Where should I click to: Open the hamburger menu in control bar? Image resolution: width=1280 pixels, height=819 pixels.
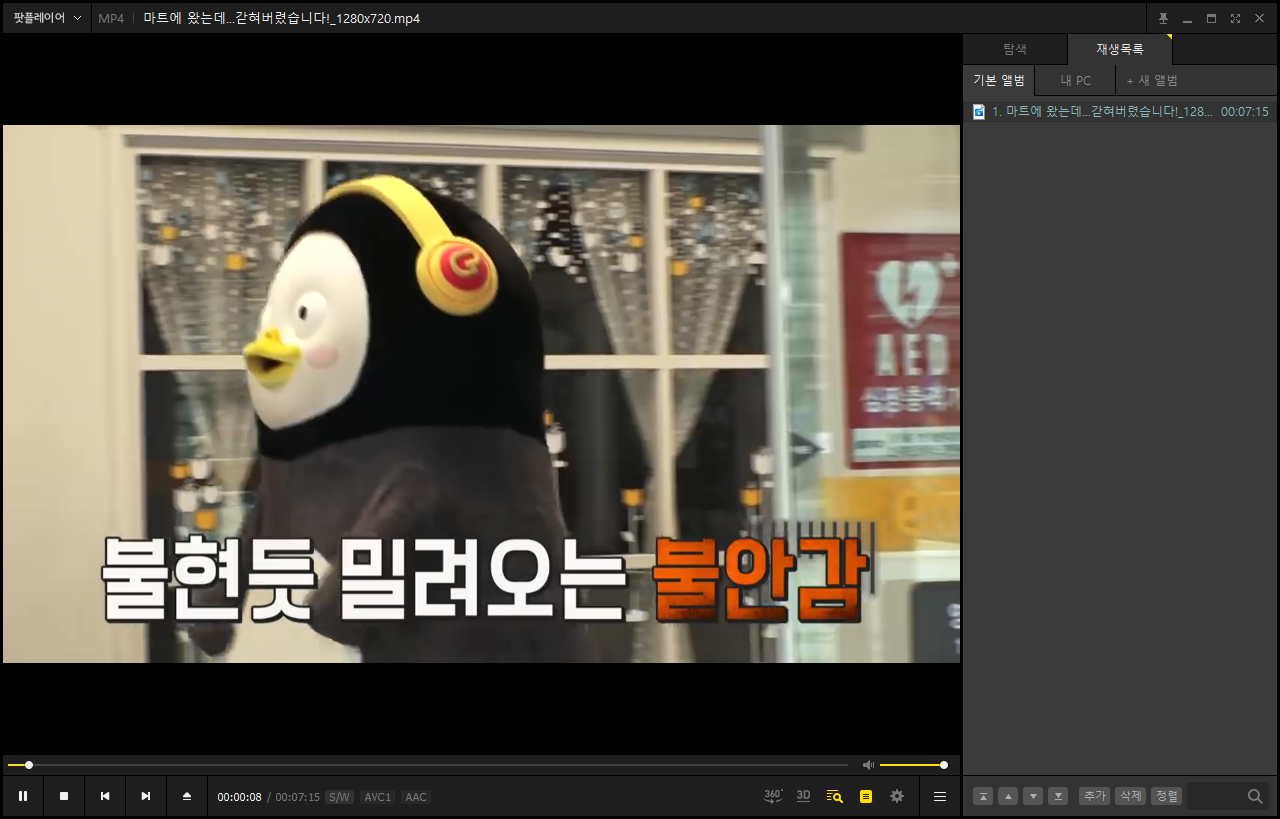(940, 796)
